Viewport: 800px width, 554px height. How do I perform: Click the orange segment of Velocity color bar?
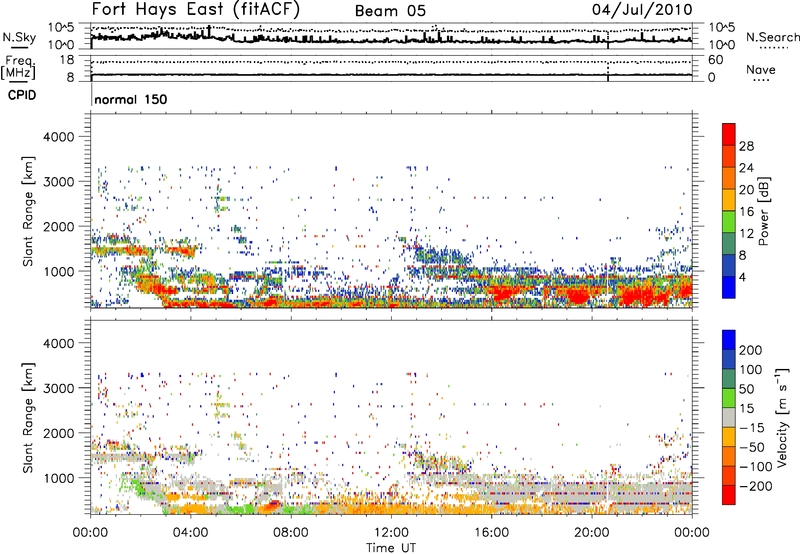(729, 457)
